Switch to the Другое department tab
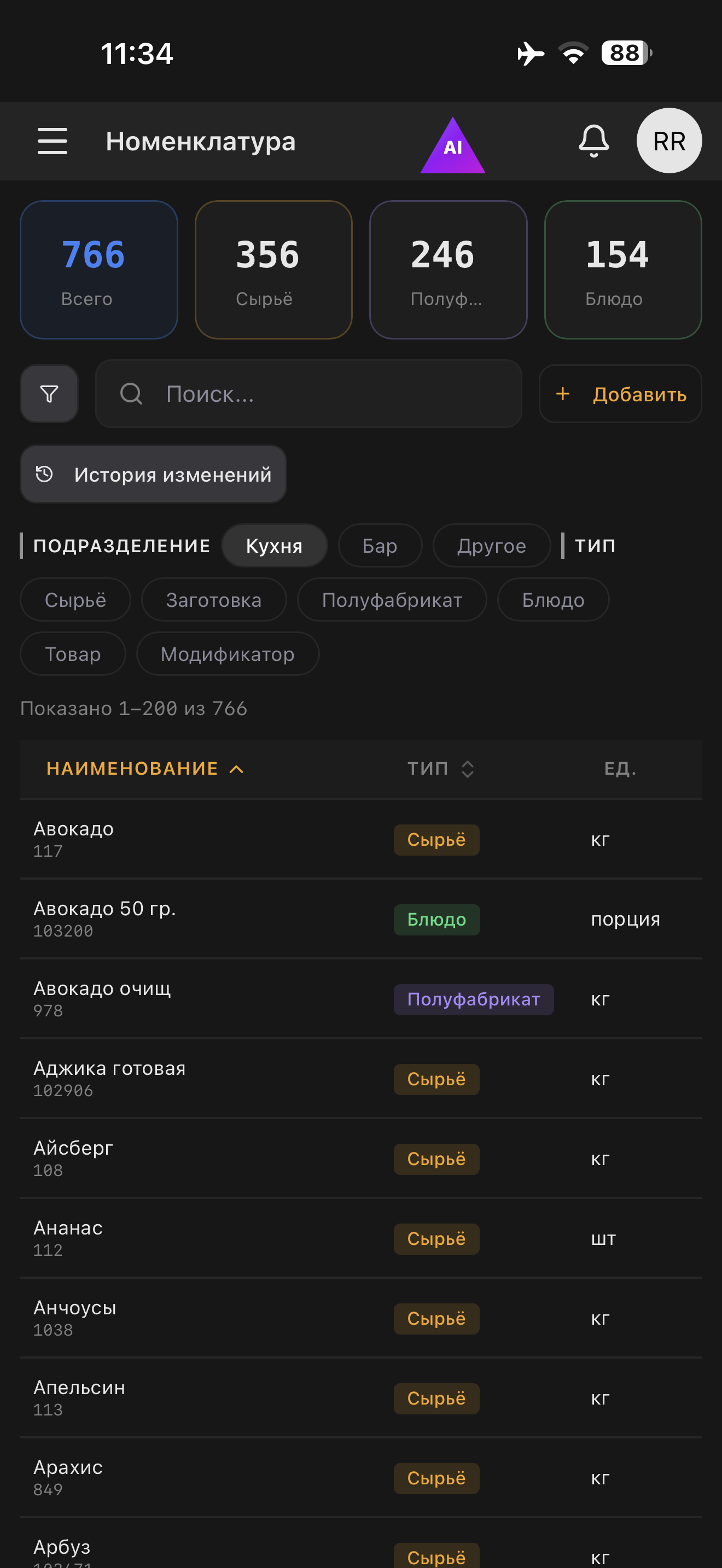The height and width of the screenshot is (1568, 722). click(491, 546)
